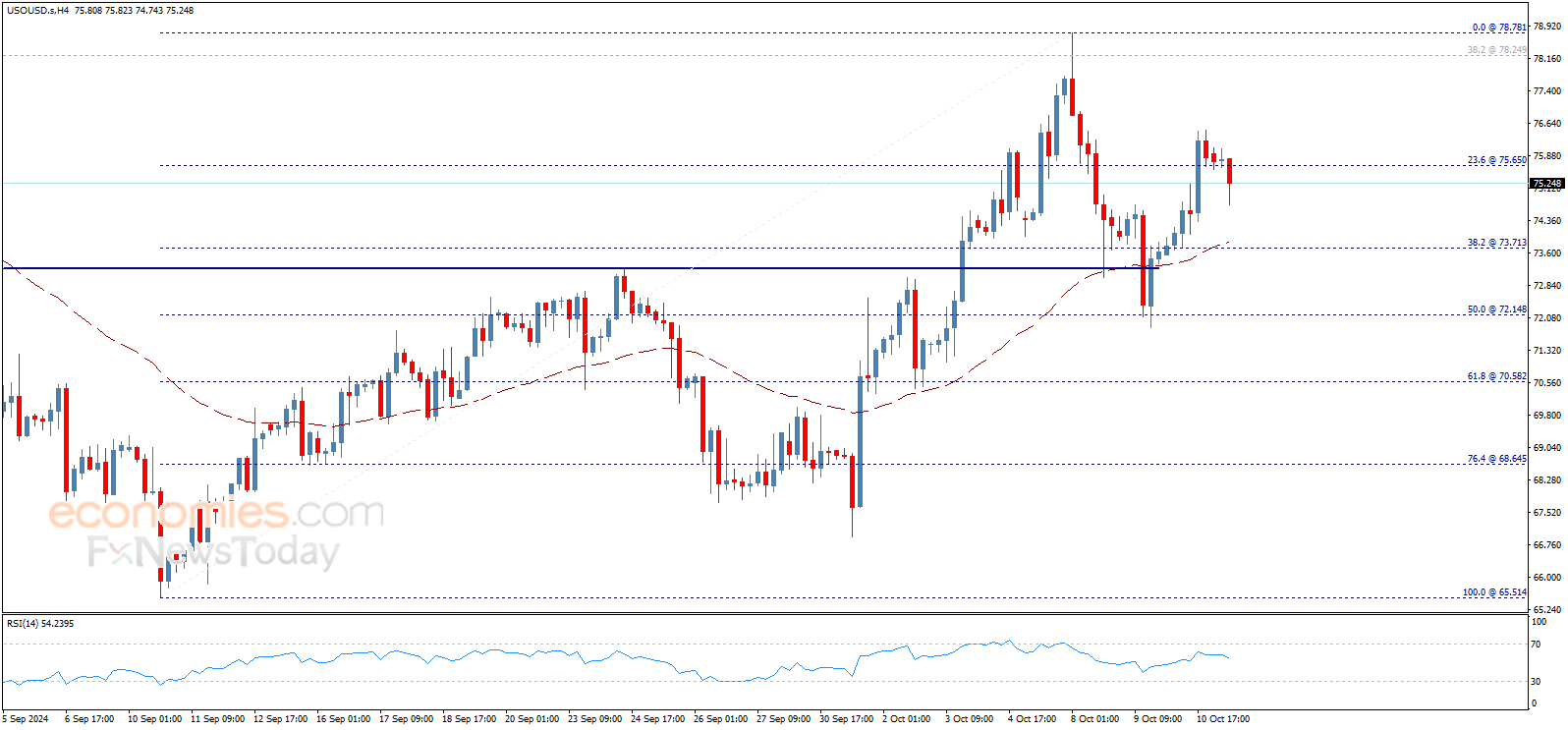Click the current price tag 75.248

tap(1547, 184)
